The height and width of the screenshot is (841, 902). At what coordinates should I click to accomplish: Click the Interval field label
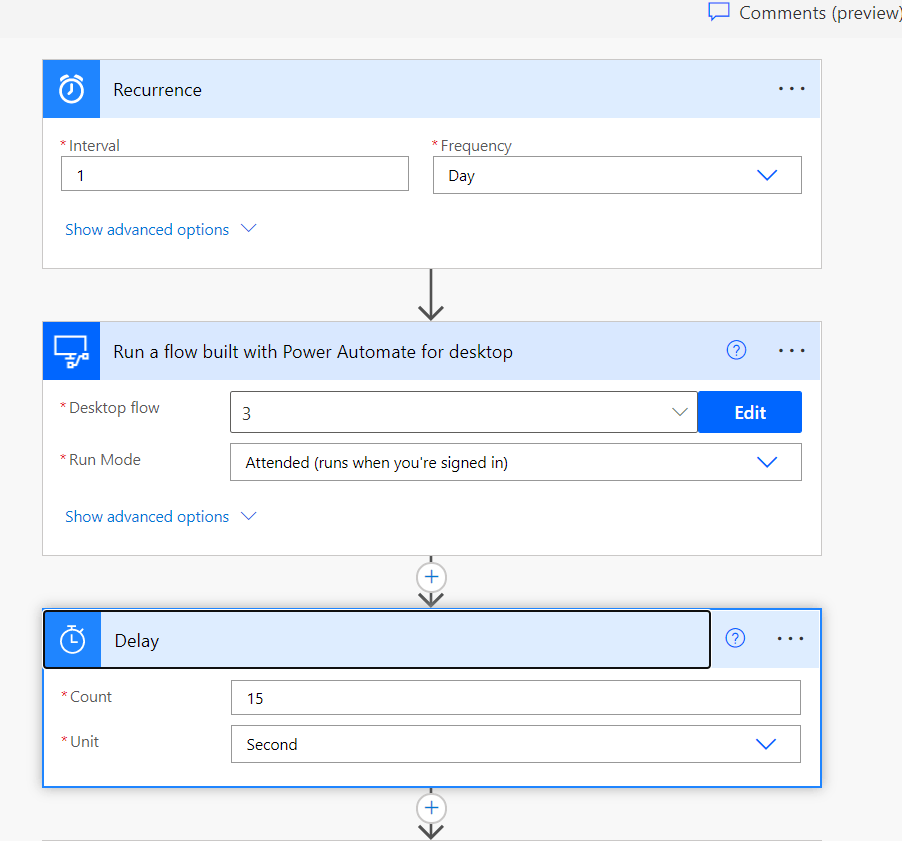coord(94,146)
